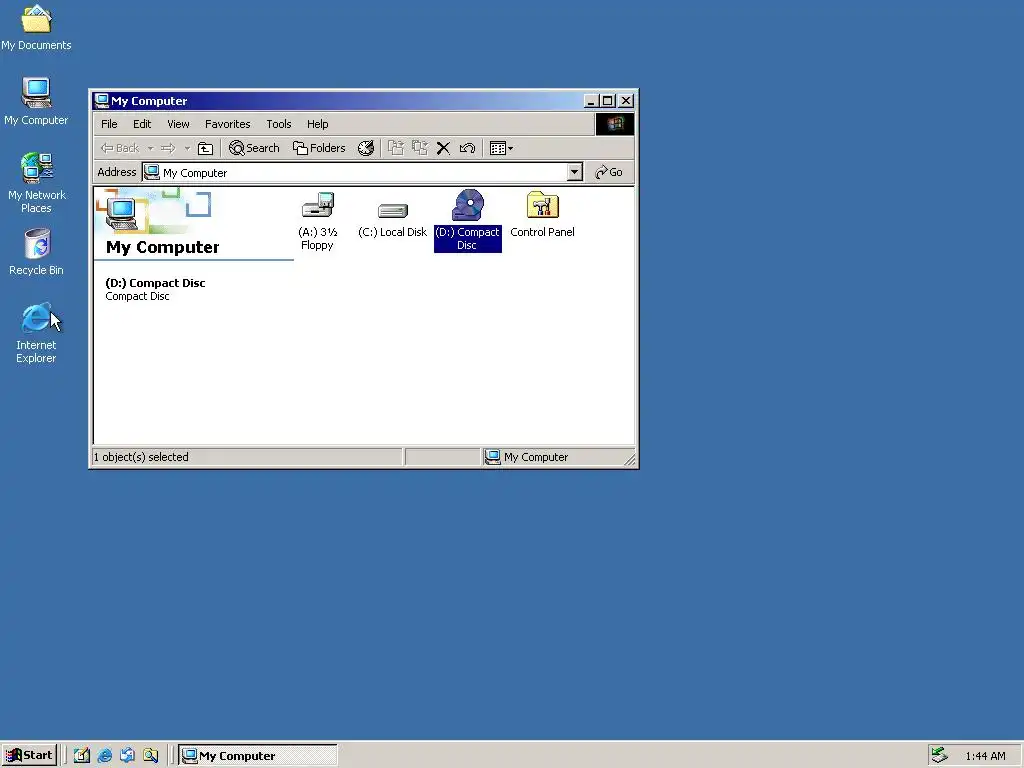This screenshot has width=1024, height=768.
Task: Open the Favorites menu
Action: 227,124
